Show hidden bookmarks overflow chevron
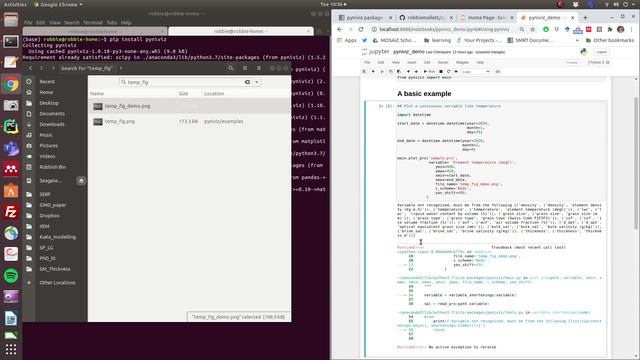 [x=577, y=40]
